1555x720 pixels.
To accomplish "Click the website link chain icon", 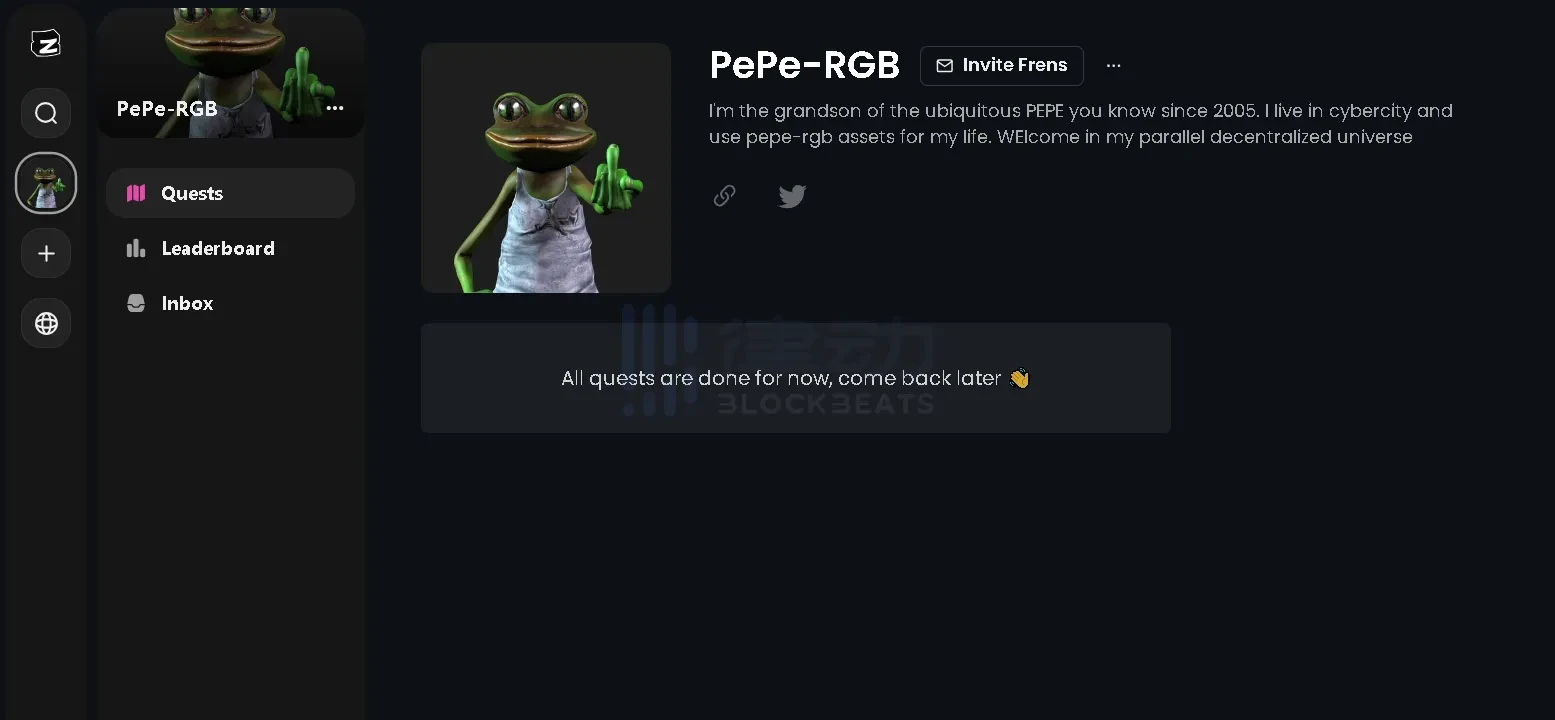I will pos(725,196).
